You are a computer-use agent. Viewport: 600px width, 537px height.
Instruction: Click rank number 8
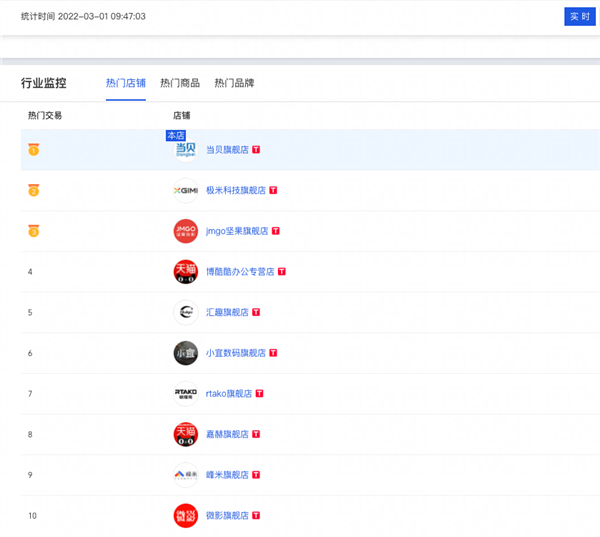click(x=30, y=434)
